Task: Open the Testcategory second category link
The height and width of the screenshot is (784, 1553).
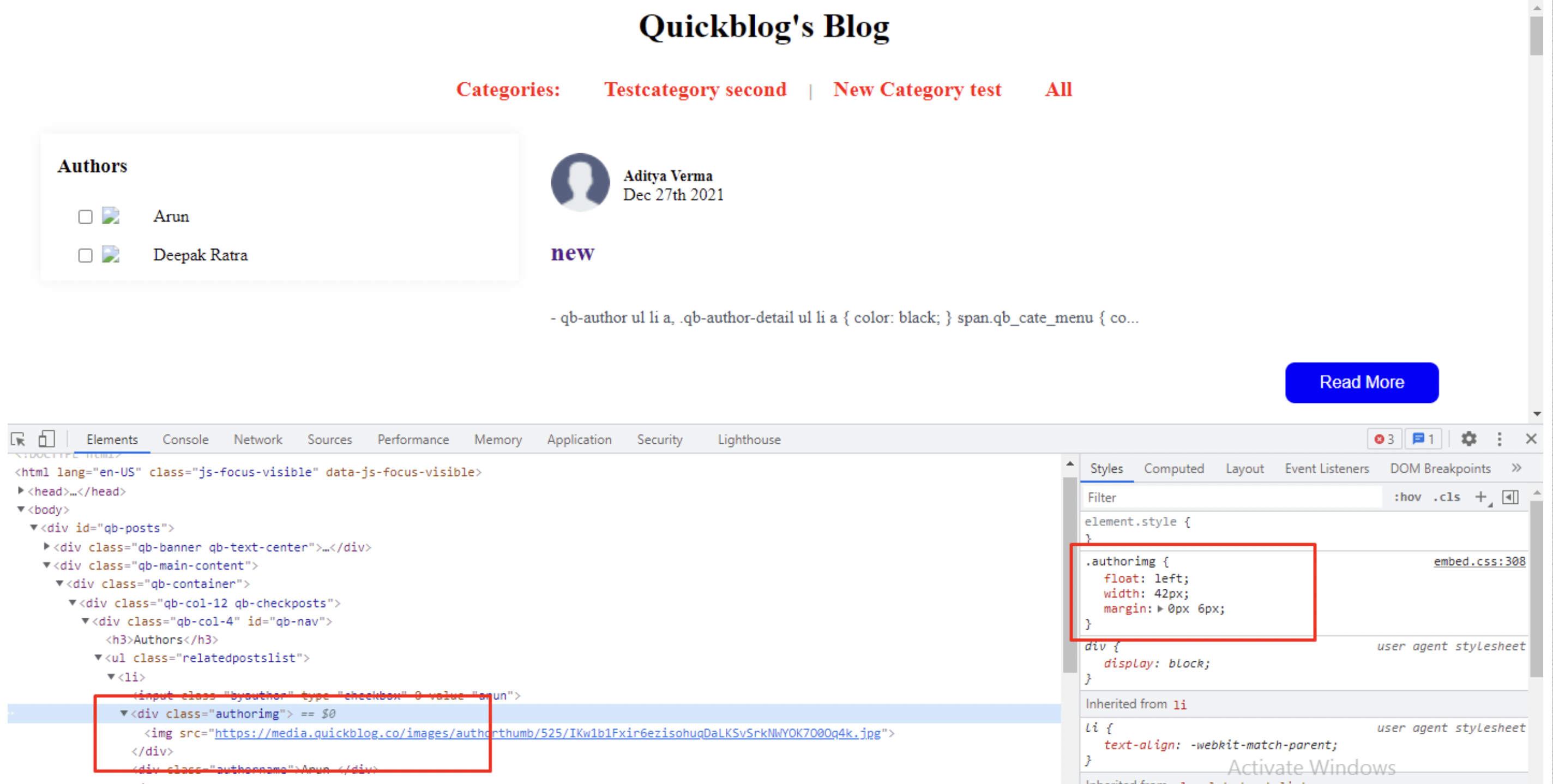Action: click(x=695, y=89)
